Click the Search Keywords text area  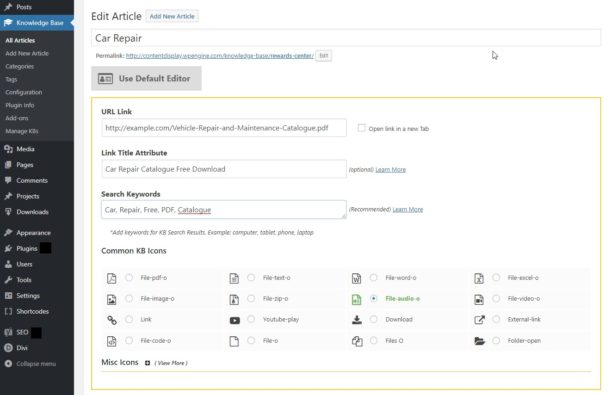tap(224, 210)
